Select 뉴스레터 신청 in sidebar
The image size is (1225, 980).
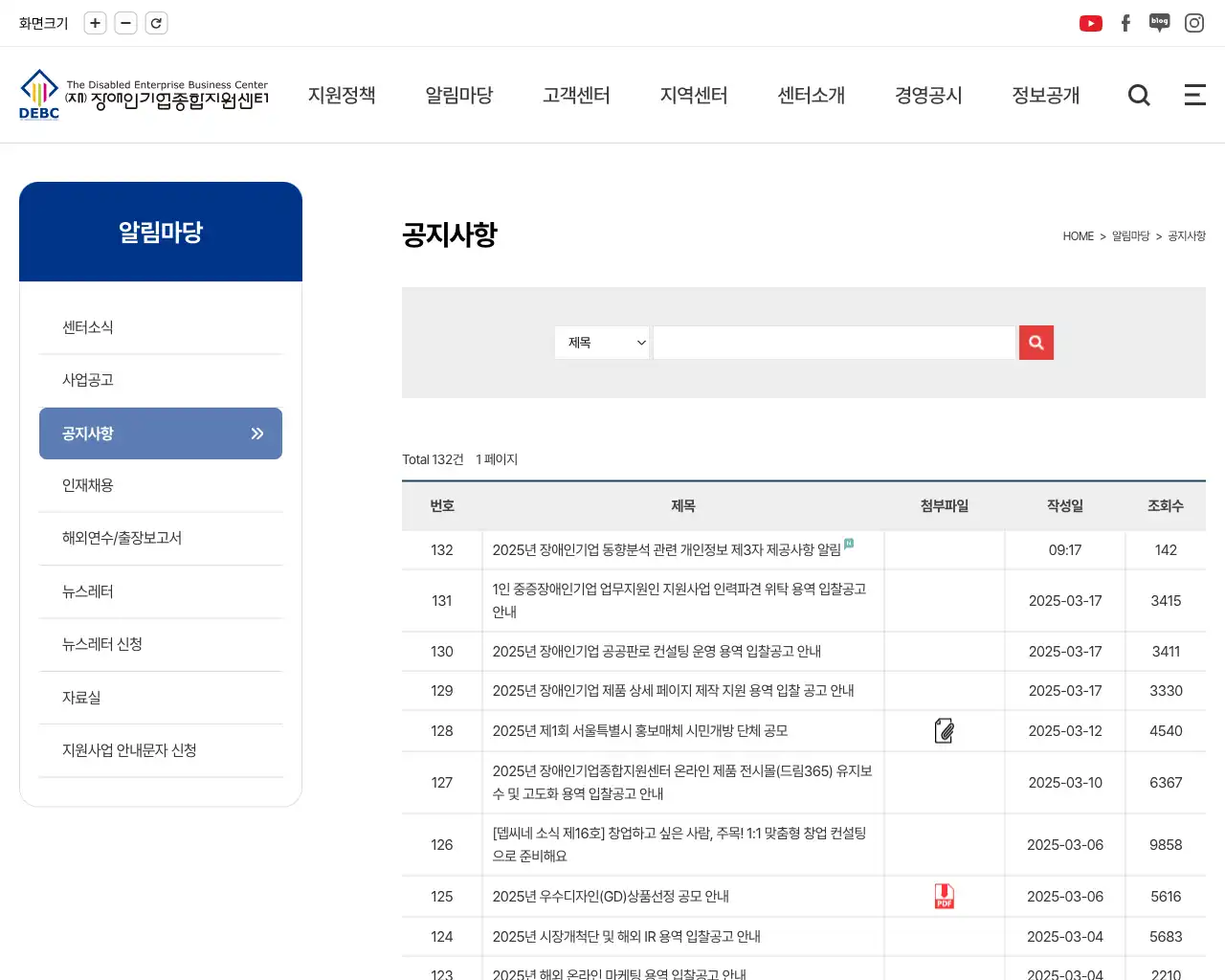click(x=161, y=644)
